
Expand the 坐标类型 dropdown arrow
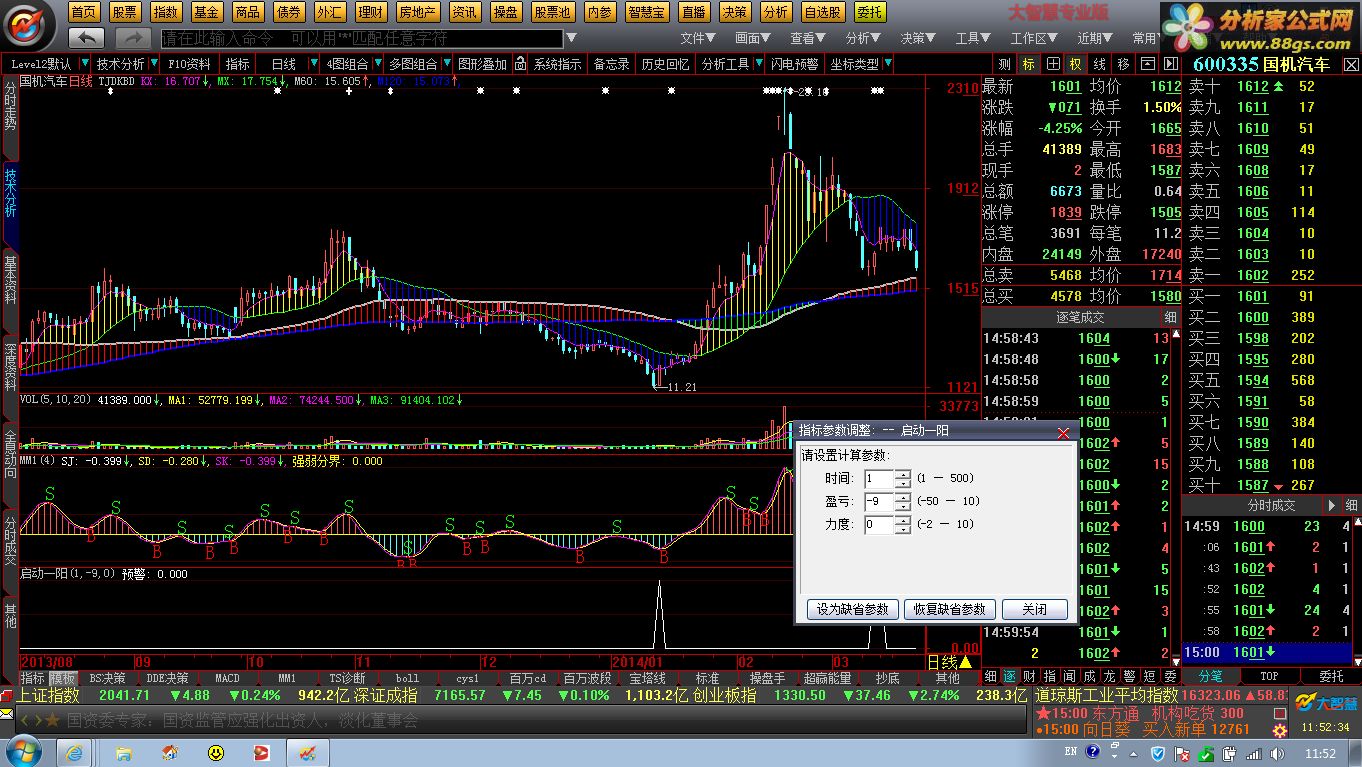pyautogui.click(x=887, y=64)
